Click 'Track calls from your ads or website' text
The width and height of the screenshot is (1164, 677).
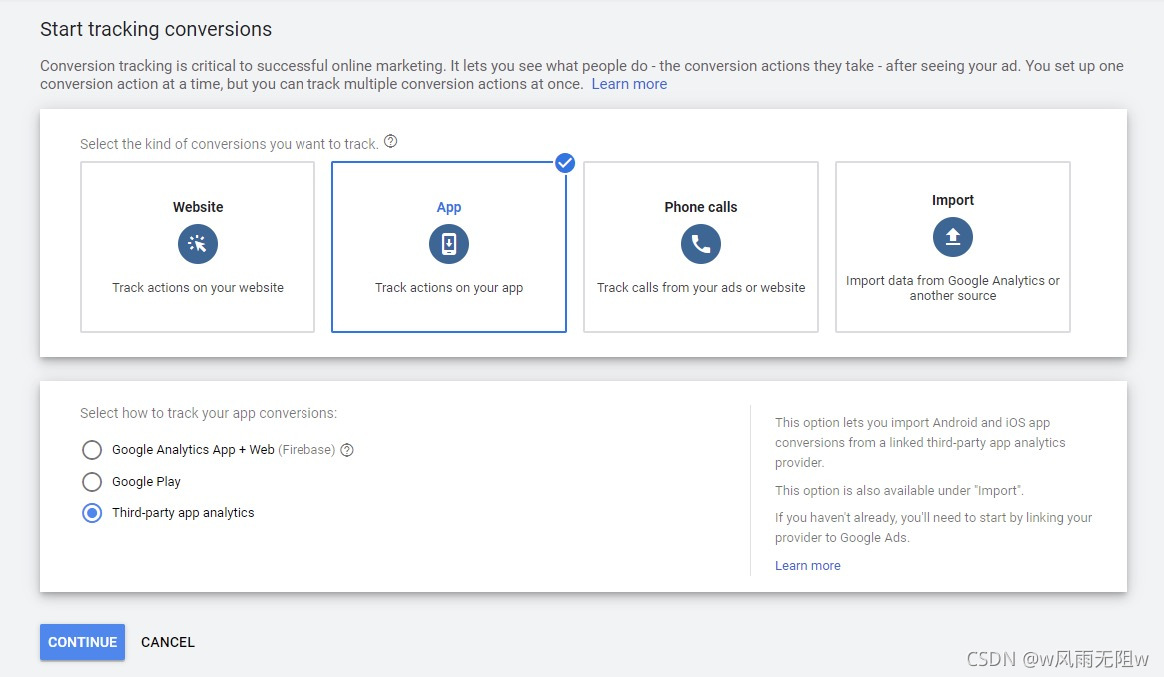tap(701, 287)
